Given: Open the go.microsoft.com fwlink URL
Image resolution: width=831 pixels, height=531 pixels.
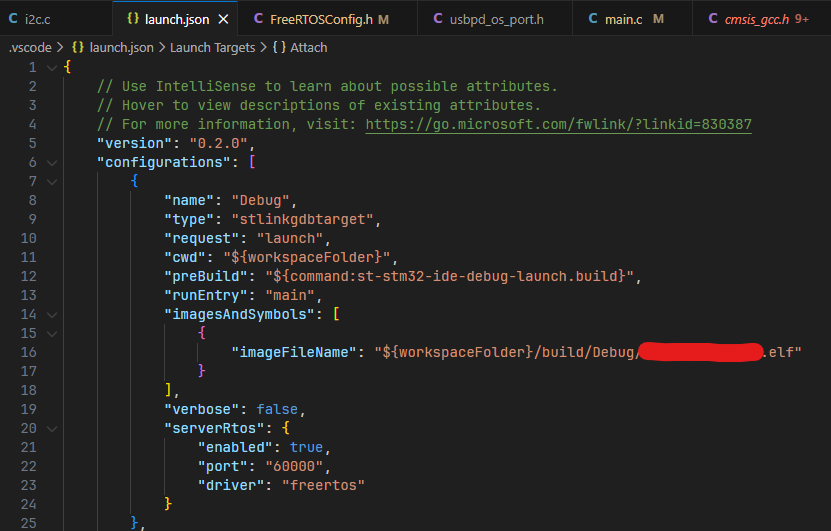Looking at the screenshot, I should (x=559, y=125).
